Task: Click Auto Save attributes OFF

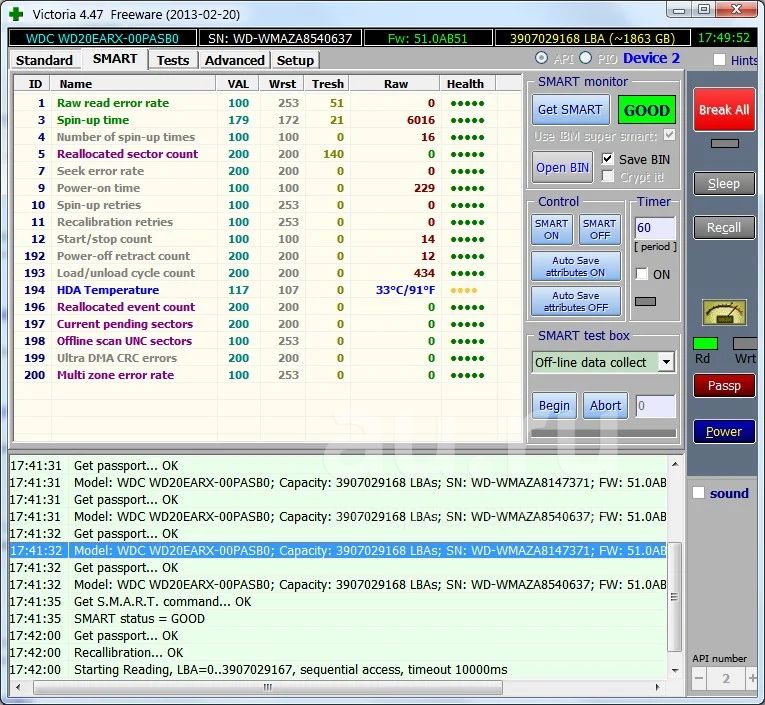Action: pos(576,302)
